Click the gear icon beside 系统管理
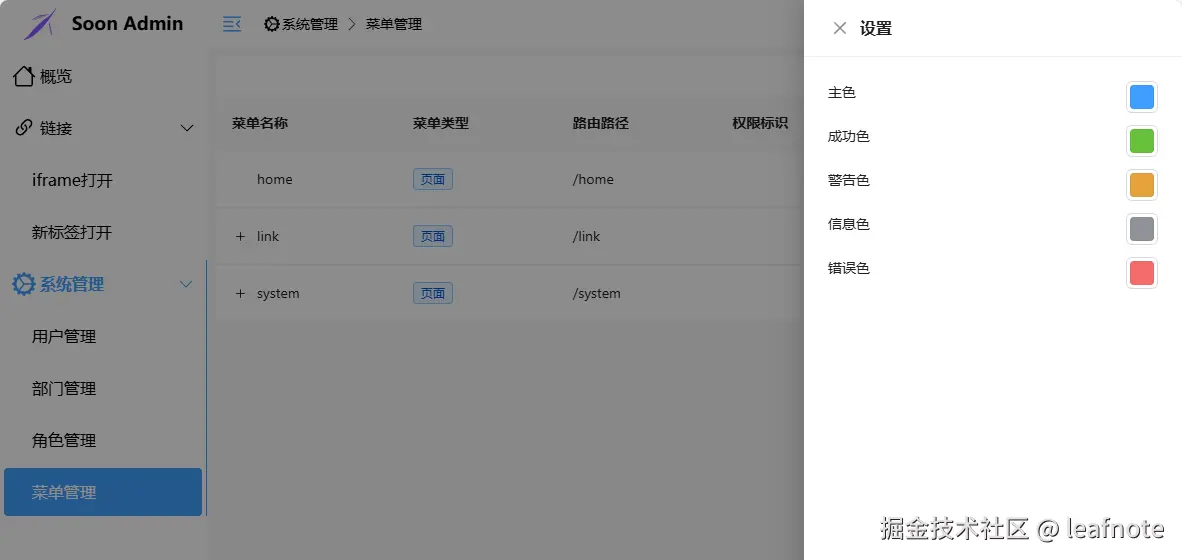This screenshot has height=560, width=1182. point(23,284)
